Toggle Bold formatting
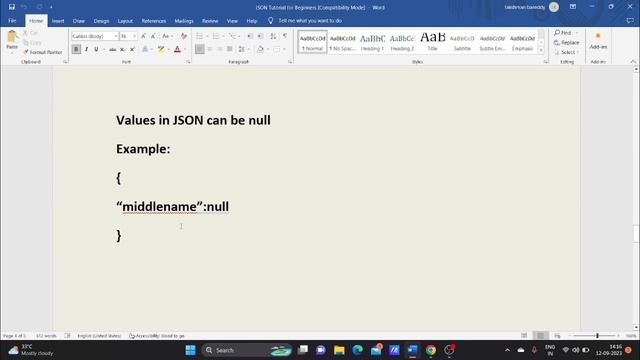 click(x=76, y=49)
